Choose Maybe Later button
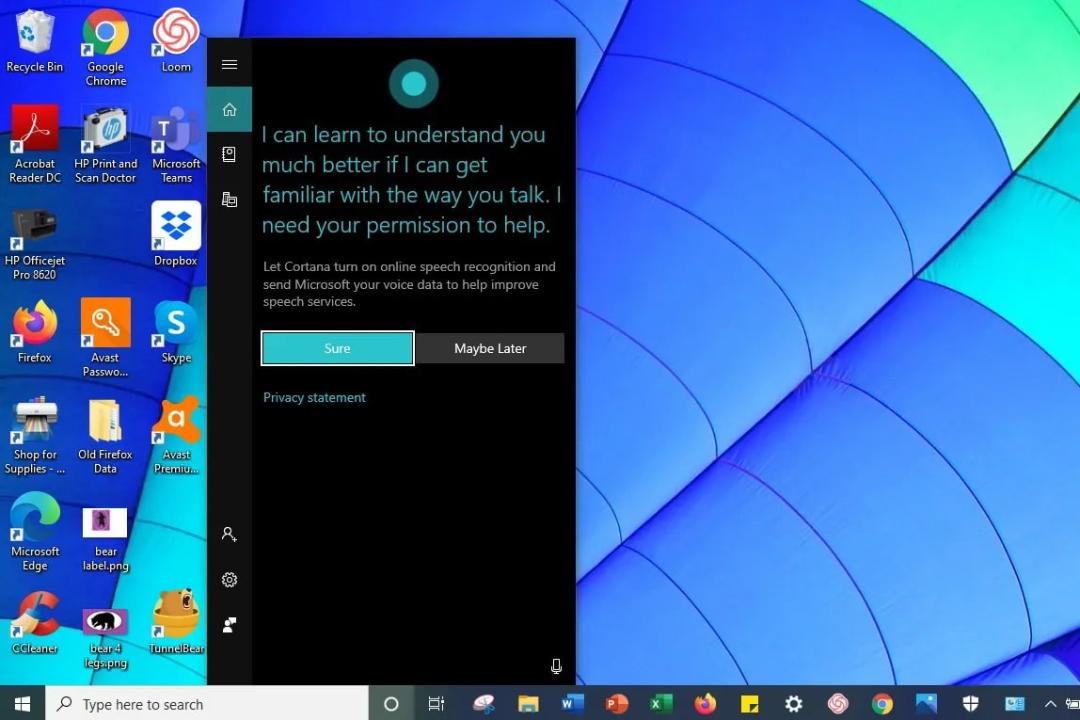Screen dimensions: 1080x720 click(x=490, y=349)
